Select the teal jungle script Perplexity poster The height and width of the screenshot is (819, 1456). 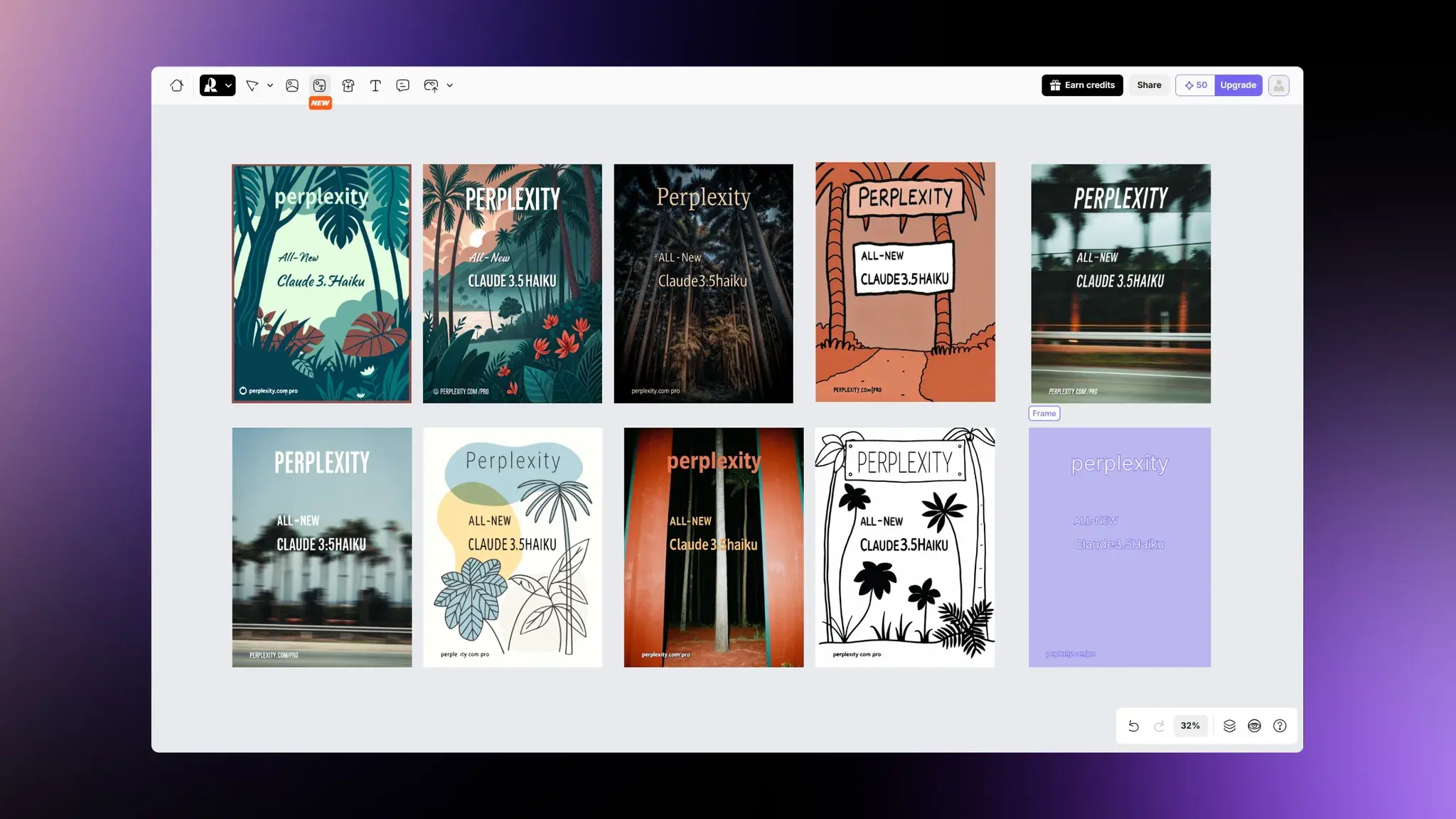click(321, 284)
